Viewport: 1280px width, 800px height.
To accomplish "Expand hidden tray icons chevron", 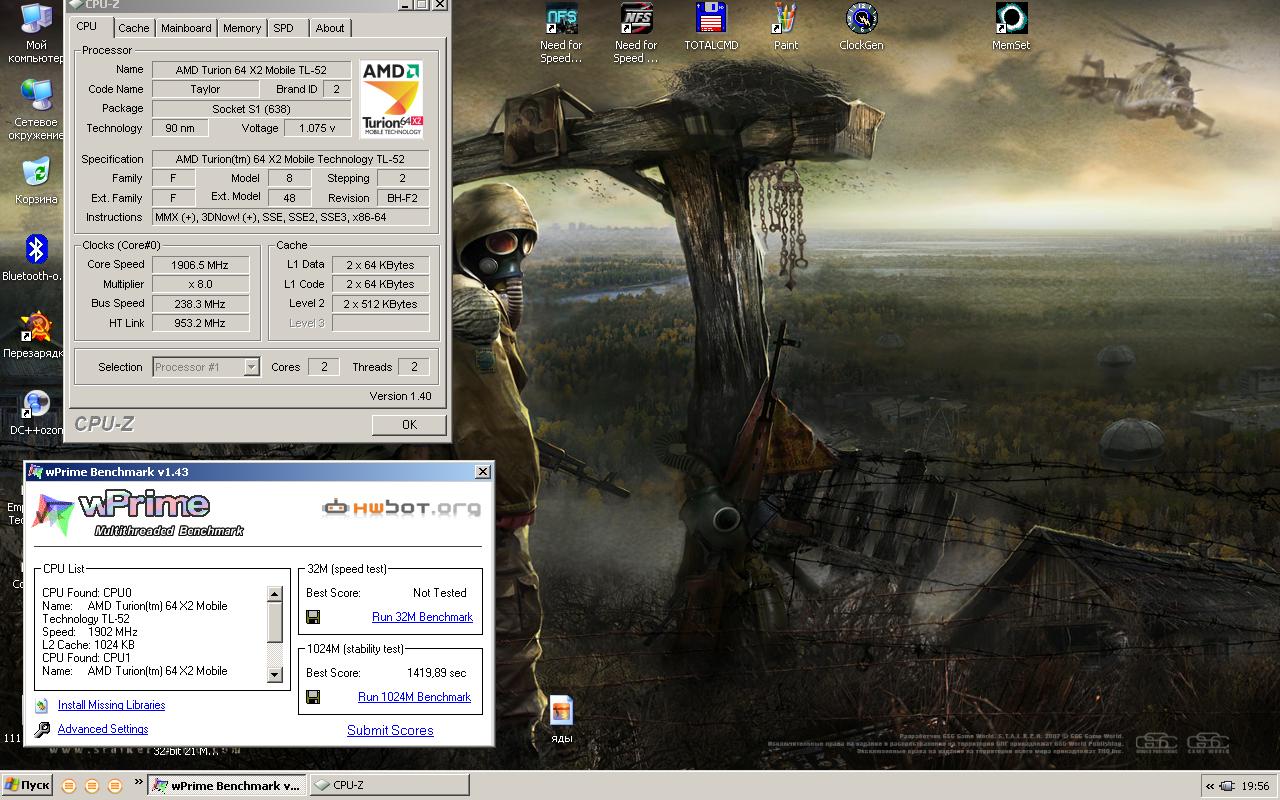I will tap(1210, 786).
